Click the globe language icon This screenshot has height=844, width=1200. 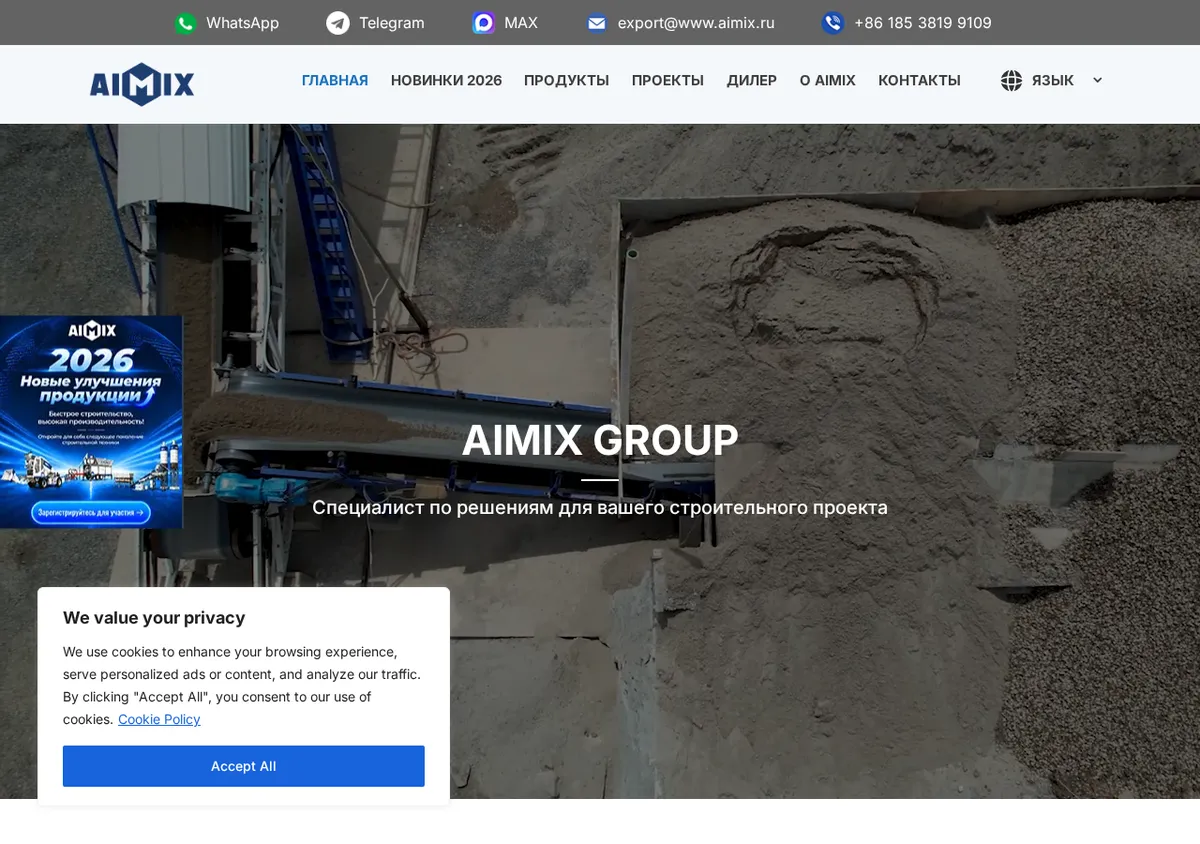click(1011, 80)
